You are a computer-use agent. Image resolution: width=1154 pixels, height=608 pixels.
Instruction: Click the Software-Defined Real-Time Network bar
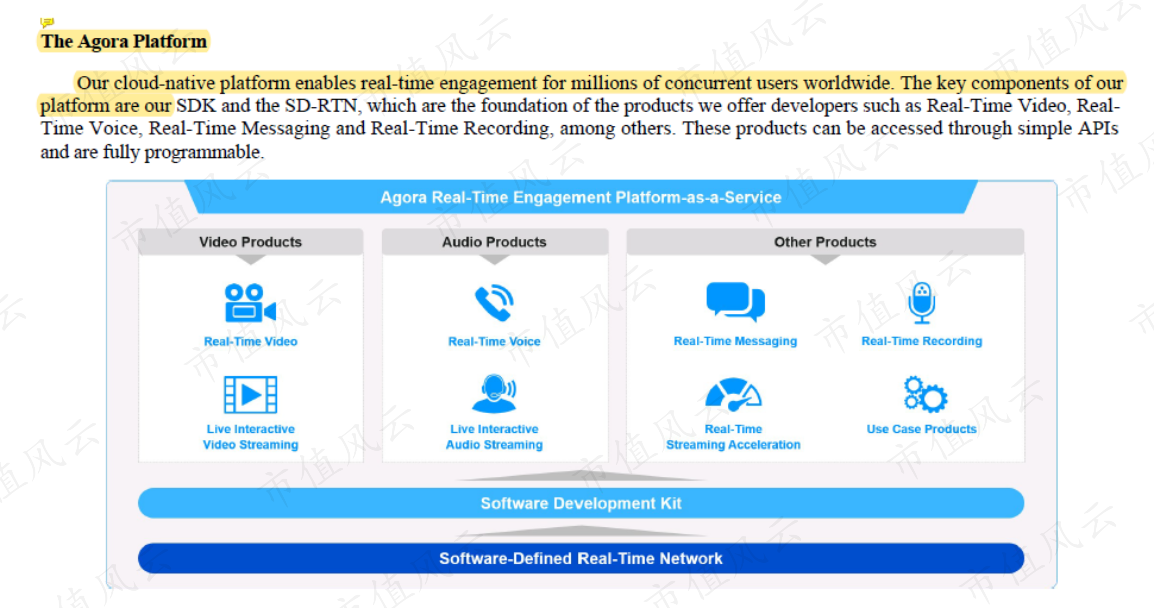(581, 559)
